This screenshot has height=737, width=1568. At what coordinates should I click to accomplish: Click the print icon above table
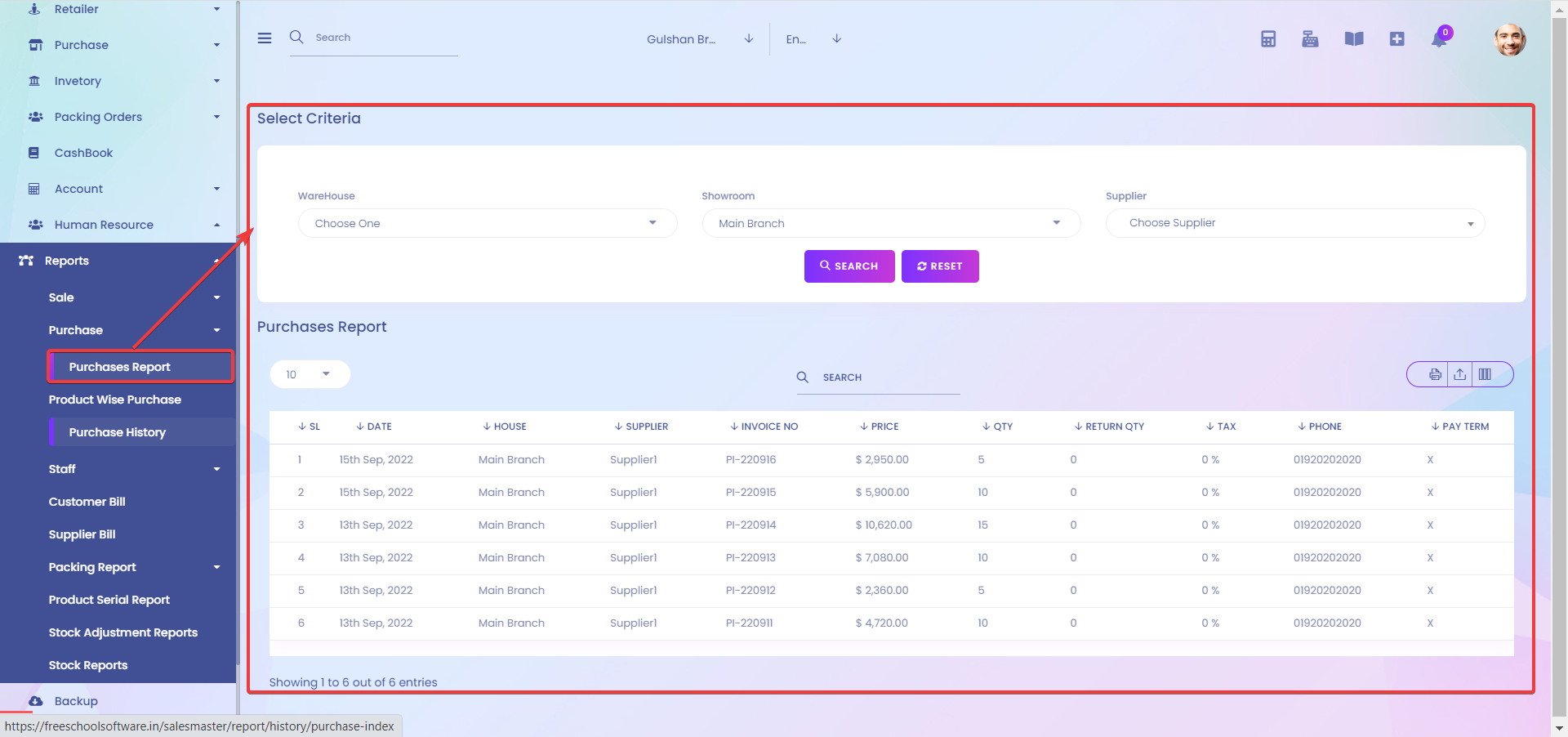[1435, 374]
